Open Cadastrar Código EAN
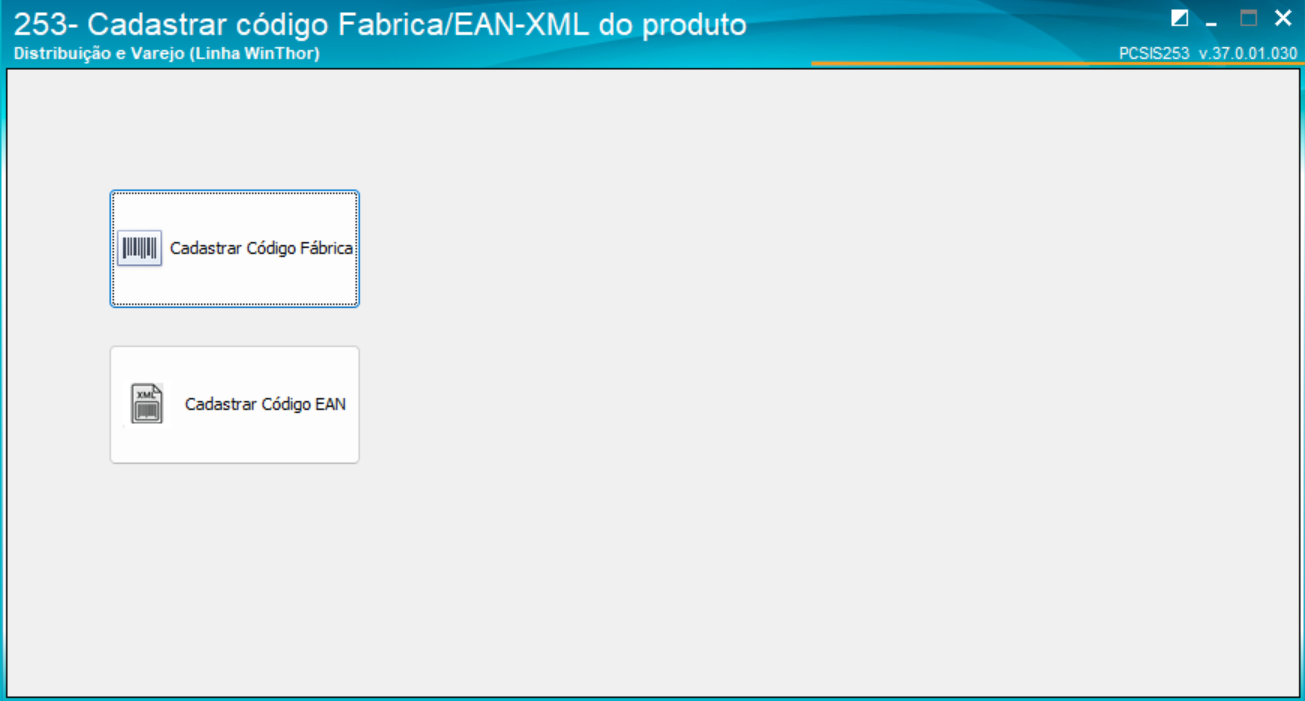1305x701 pixels. [235, 405]
